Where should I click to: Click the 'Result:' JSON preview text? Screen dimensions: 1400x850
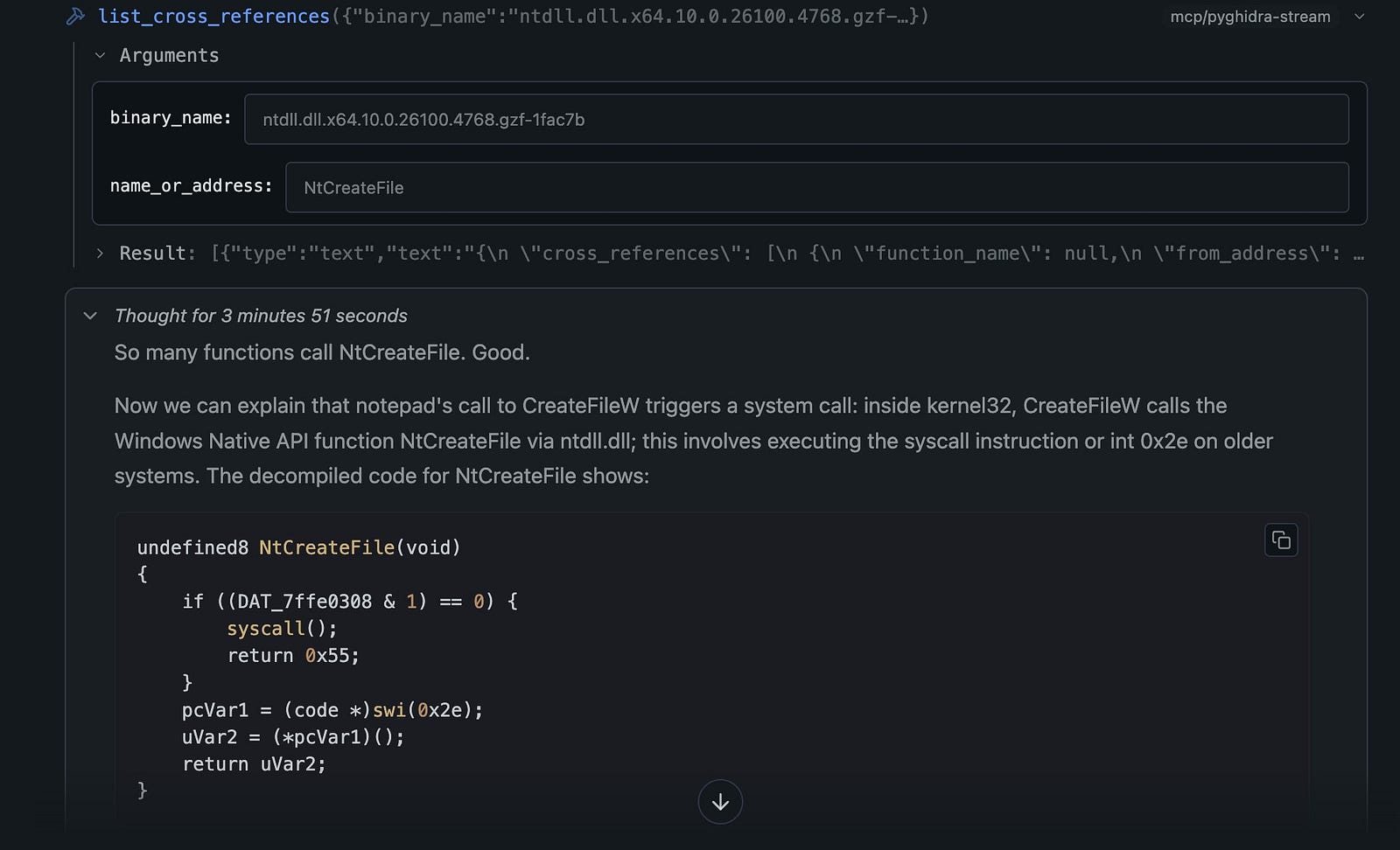(741, 253)
